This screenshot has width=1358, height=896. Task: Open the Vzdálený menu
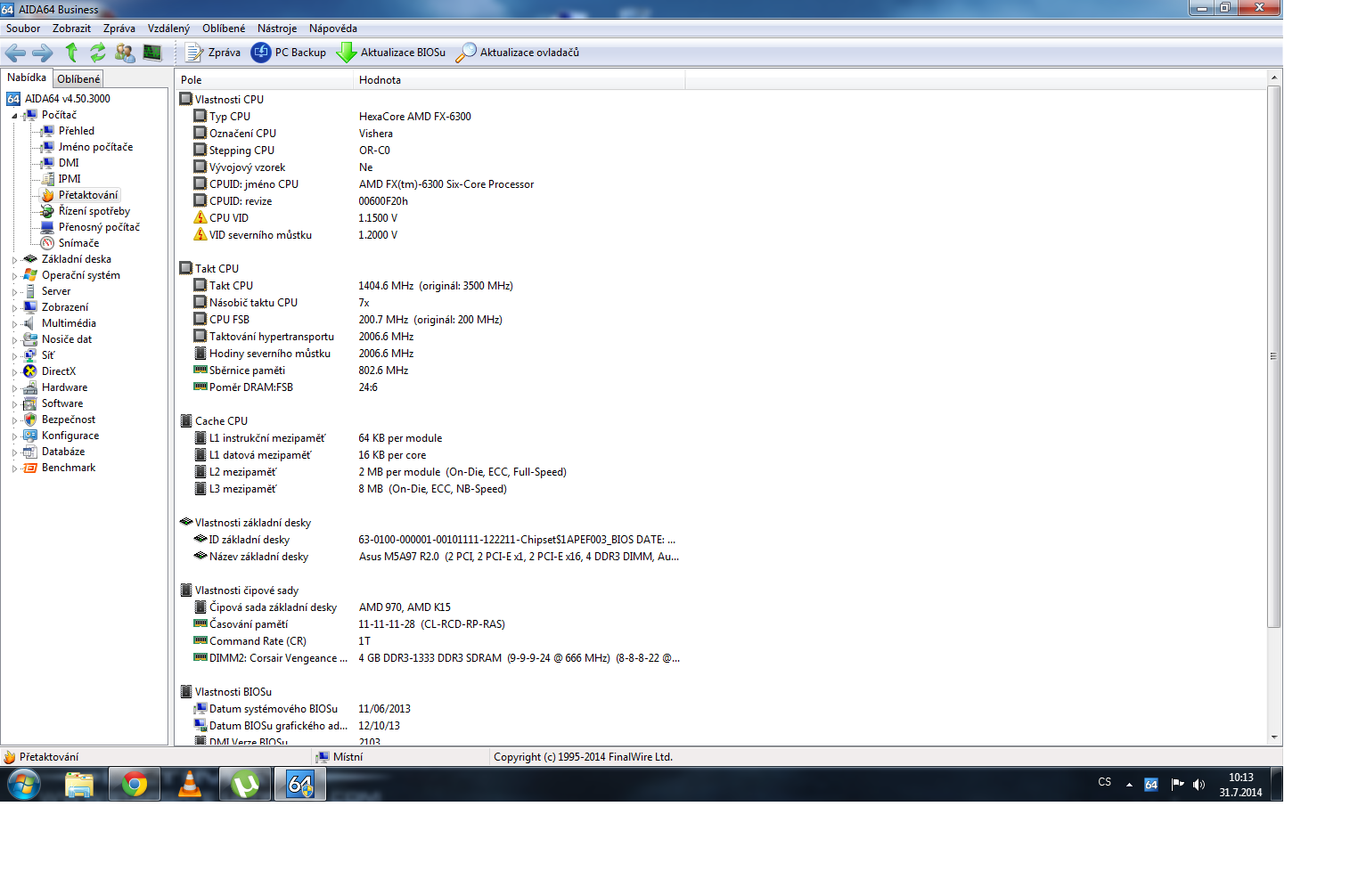[168, 29]
